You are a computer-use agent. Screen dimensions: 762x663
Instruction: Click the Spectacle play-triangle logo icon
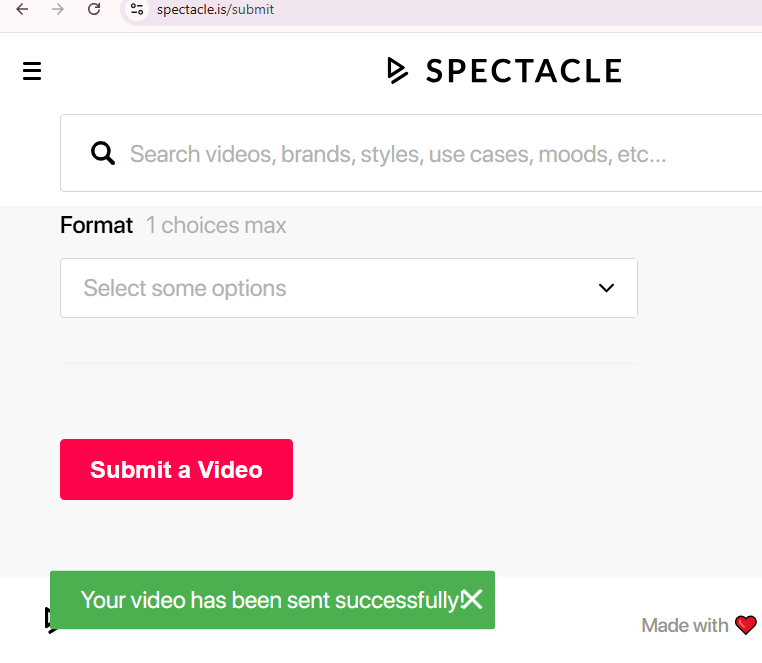(x=398, y=70)
